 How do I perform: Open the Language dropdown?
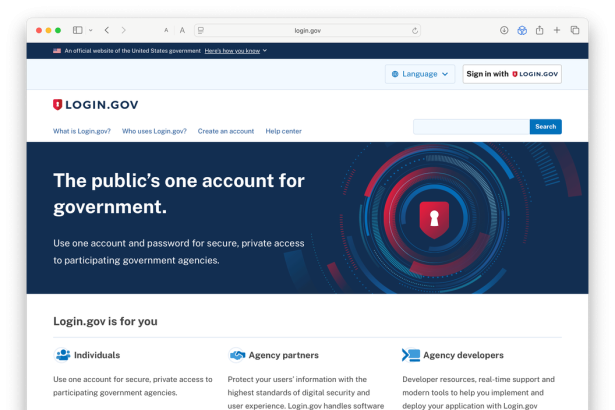pos(420,74)
